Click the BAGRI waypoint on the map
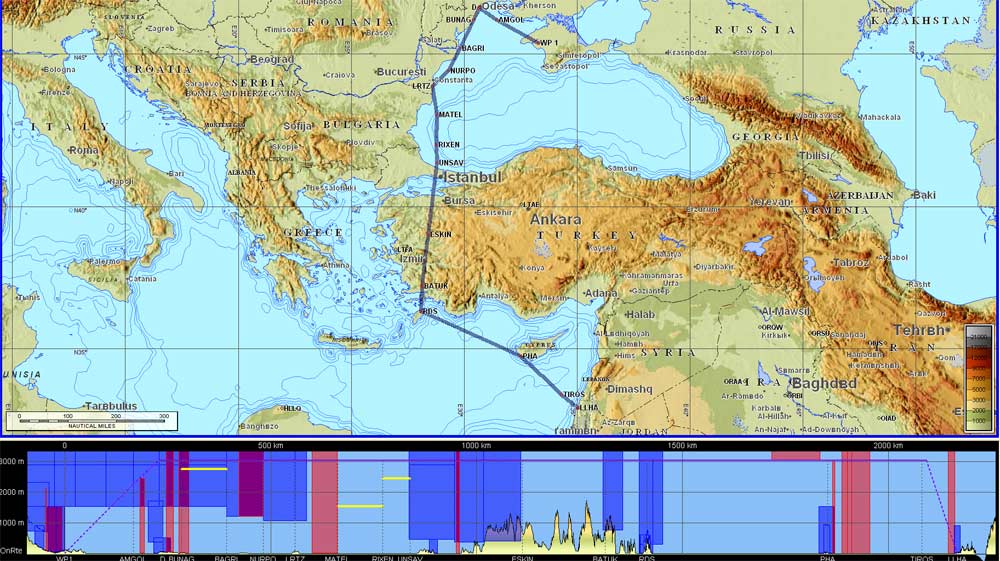The width and height of the screenshot is (1000, 561). [471, 48]
